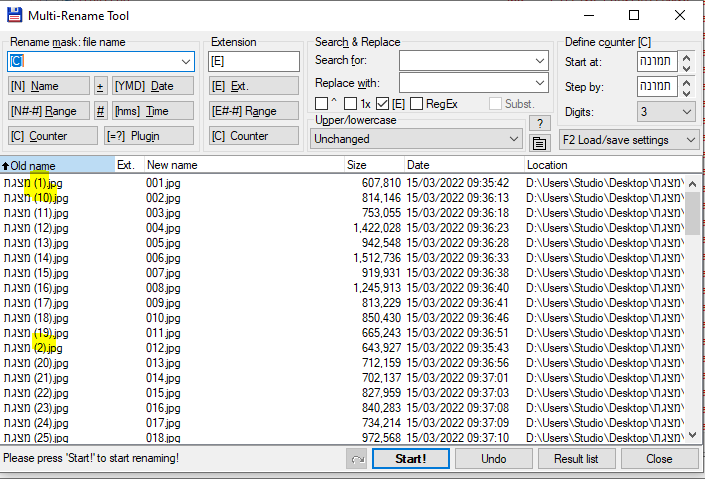
Task: Click the Multi-Rename Tool floppy disk icon
Action: (x=14, y=15)
